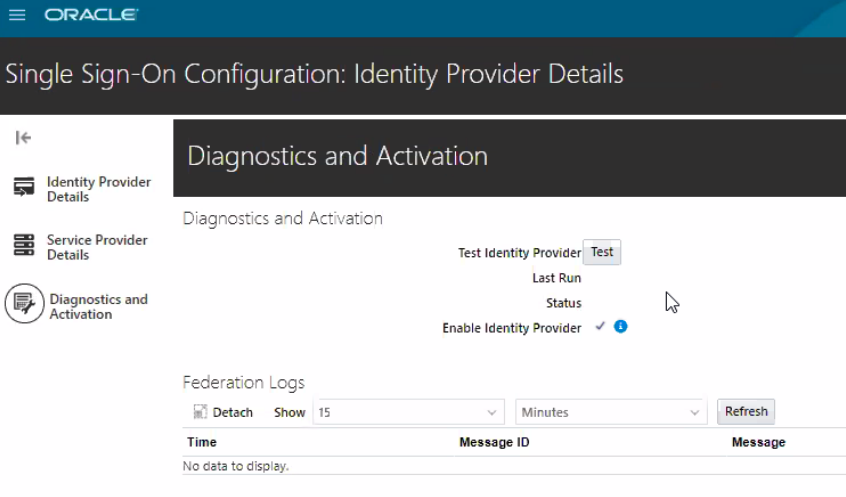Click the Oracle logo
Image resolution: width=846 pixels, height=497 pixels.
(91, 16)
